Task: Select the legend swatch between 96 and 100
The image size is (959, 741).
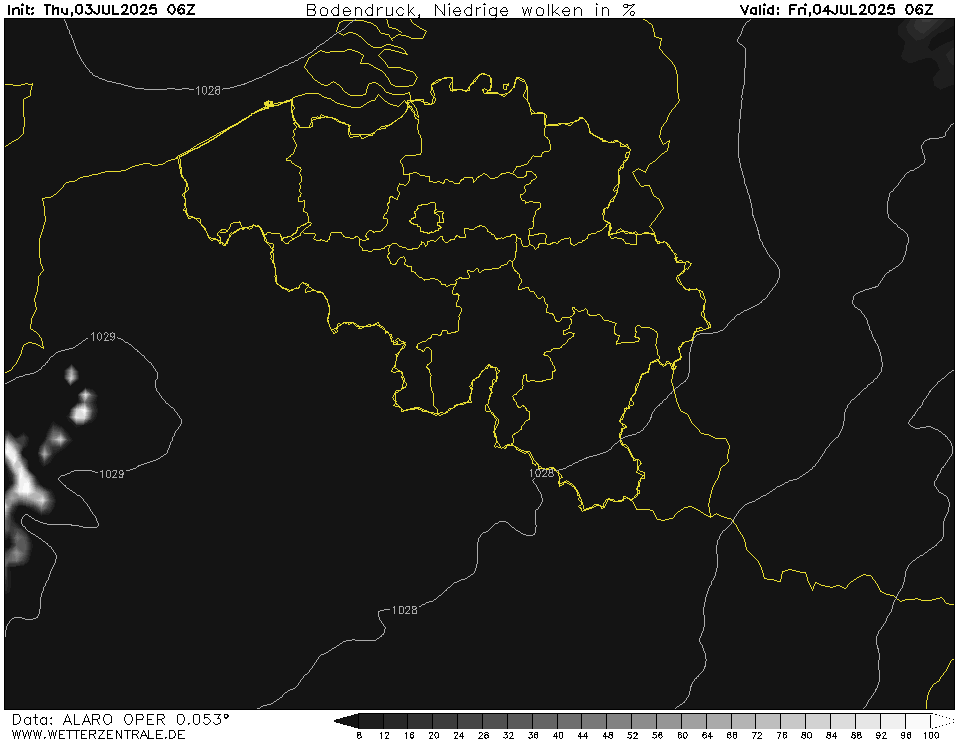Action: [918, 721]
